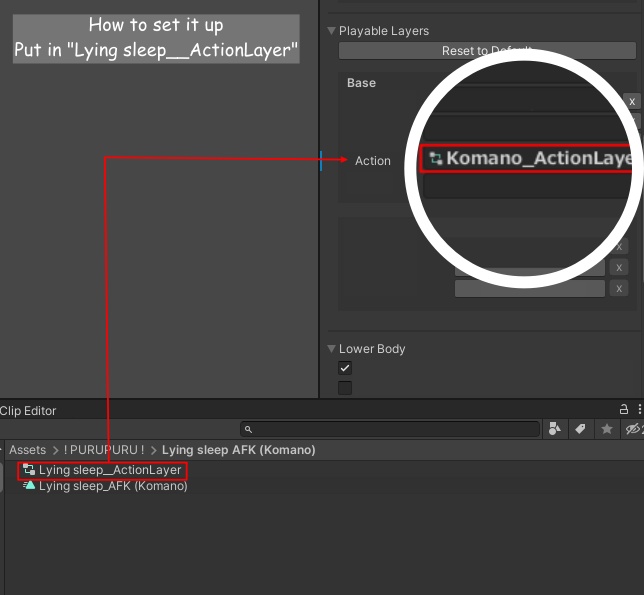Toggle the panel lock icon
This screenshot has width=644, height=595.
(x=623, y=409)
